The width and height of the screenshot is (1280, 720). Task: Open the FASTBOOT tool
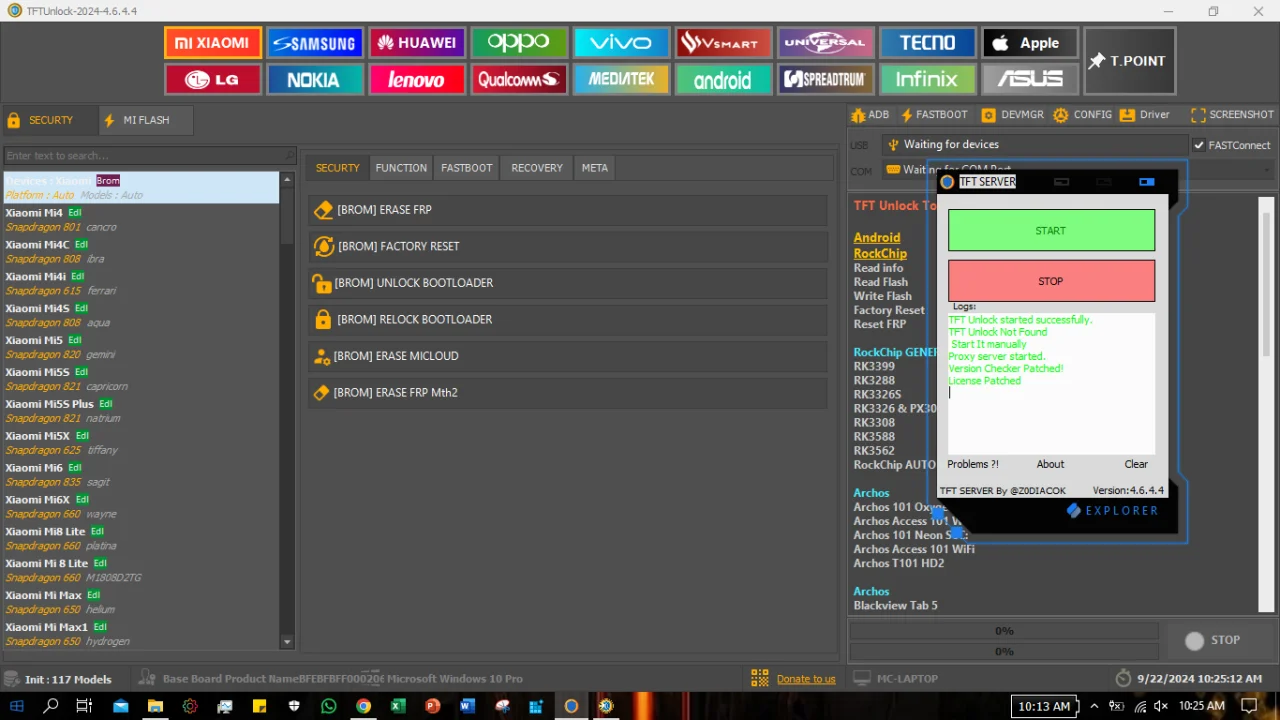click(934, 115)
